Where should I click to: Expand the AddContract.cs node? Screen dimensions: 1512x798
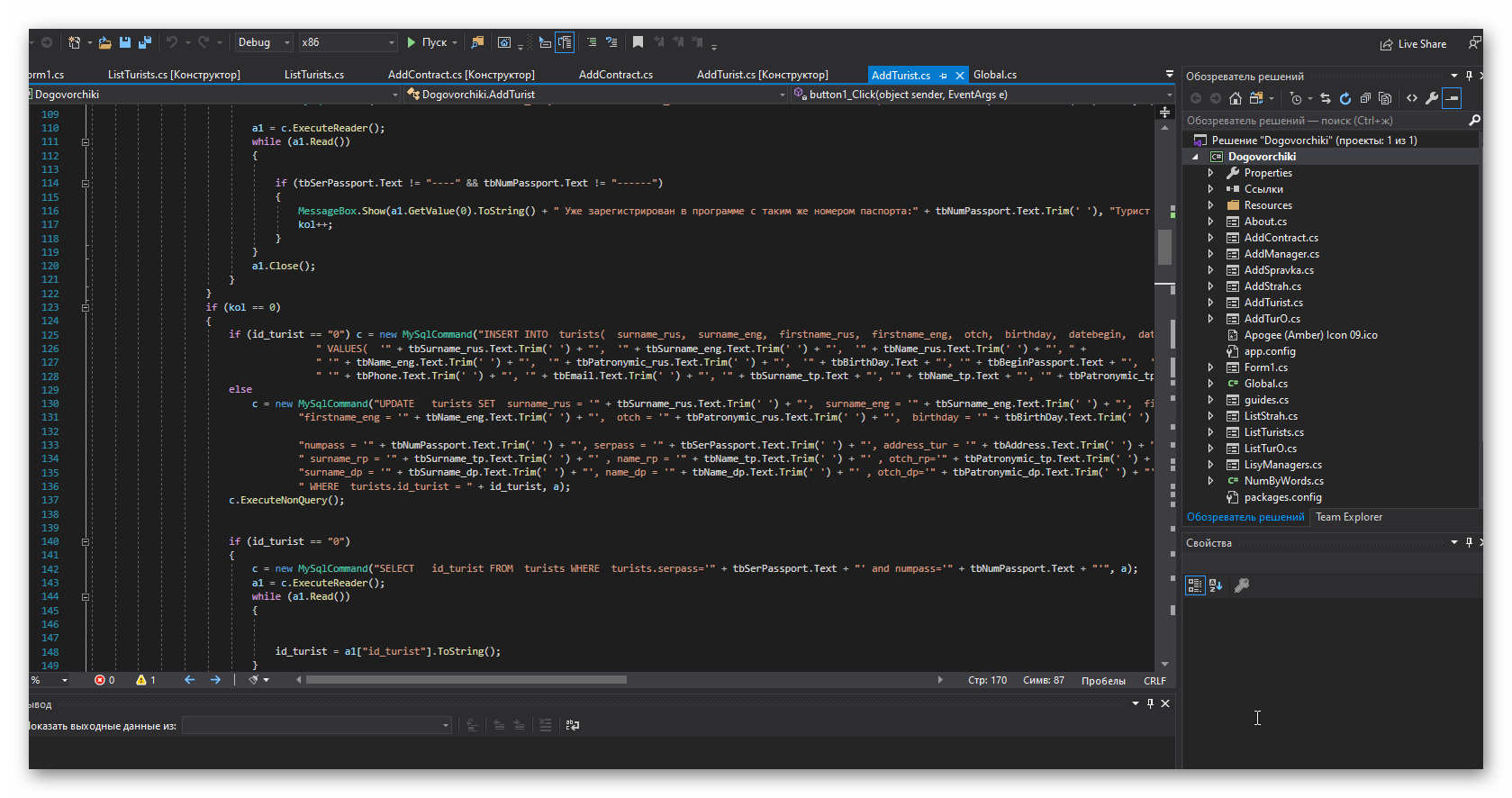pyautogui.click(x=1211, y=238)
